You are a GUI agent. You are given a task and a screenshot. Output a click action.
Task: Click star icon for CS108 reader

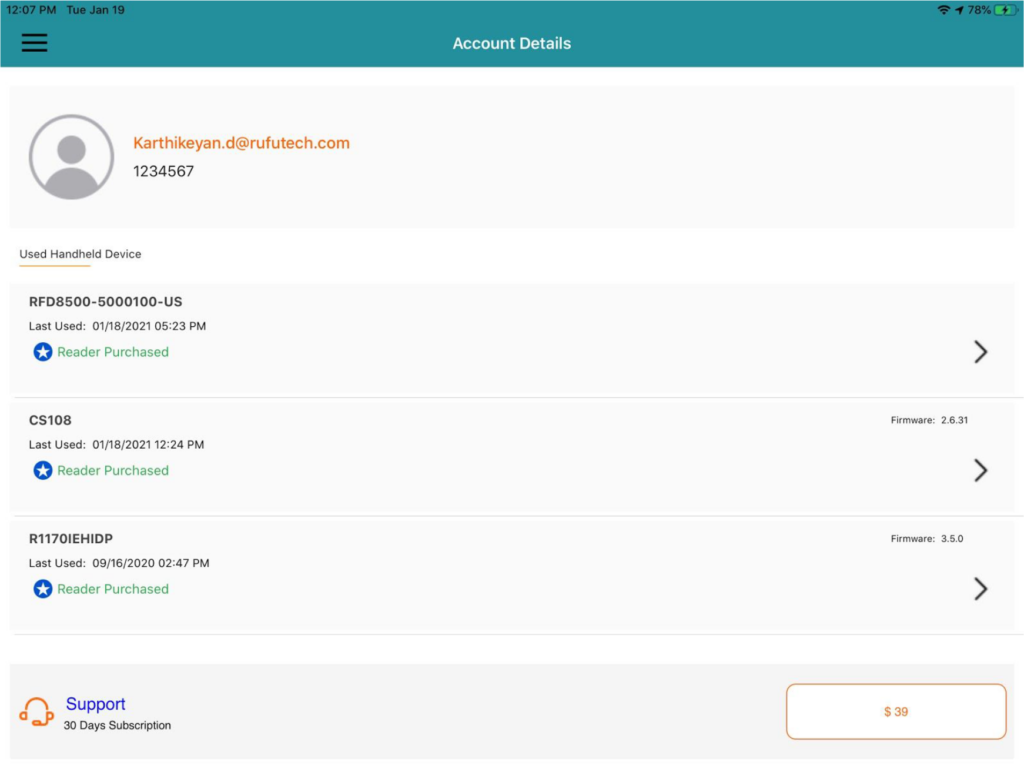click(42, 470)
